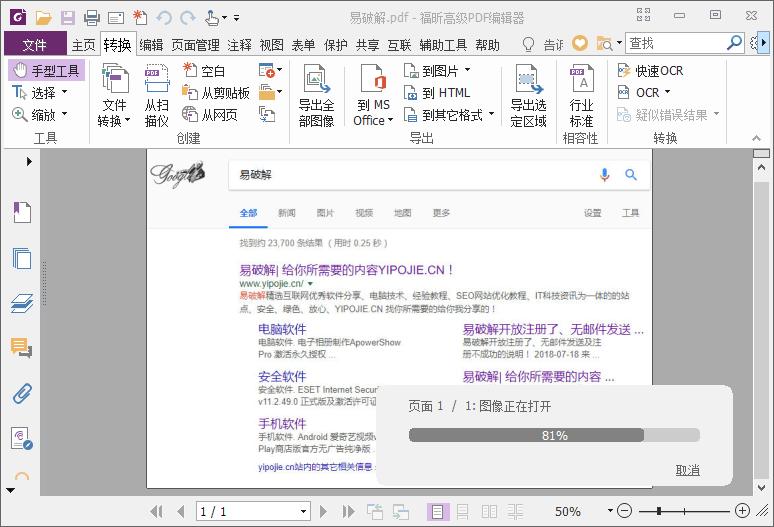Open the layers panel in sidebar
The height and width of the screenshot is (527, 774).
click(x=22, y=303)
